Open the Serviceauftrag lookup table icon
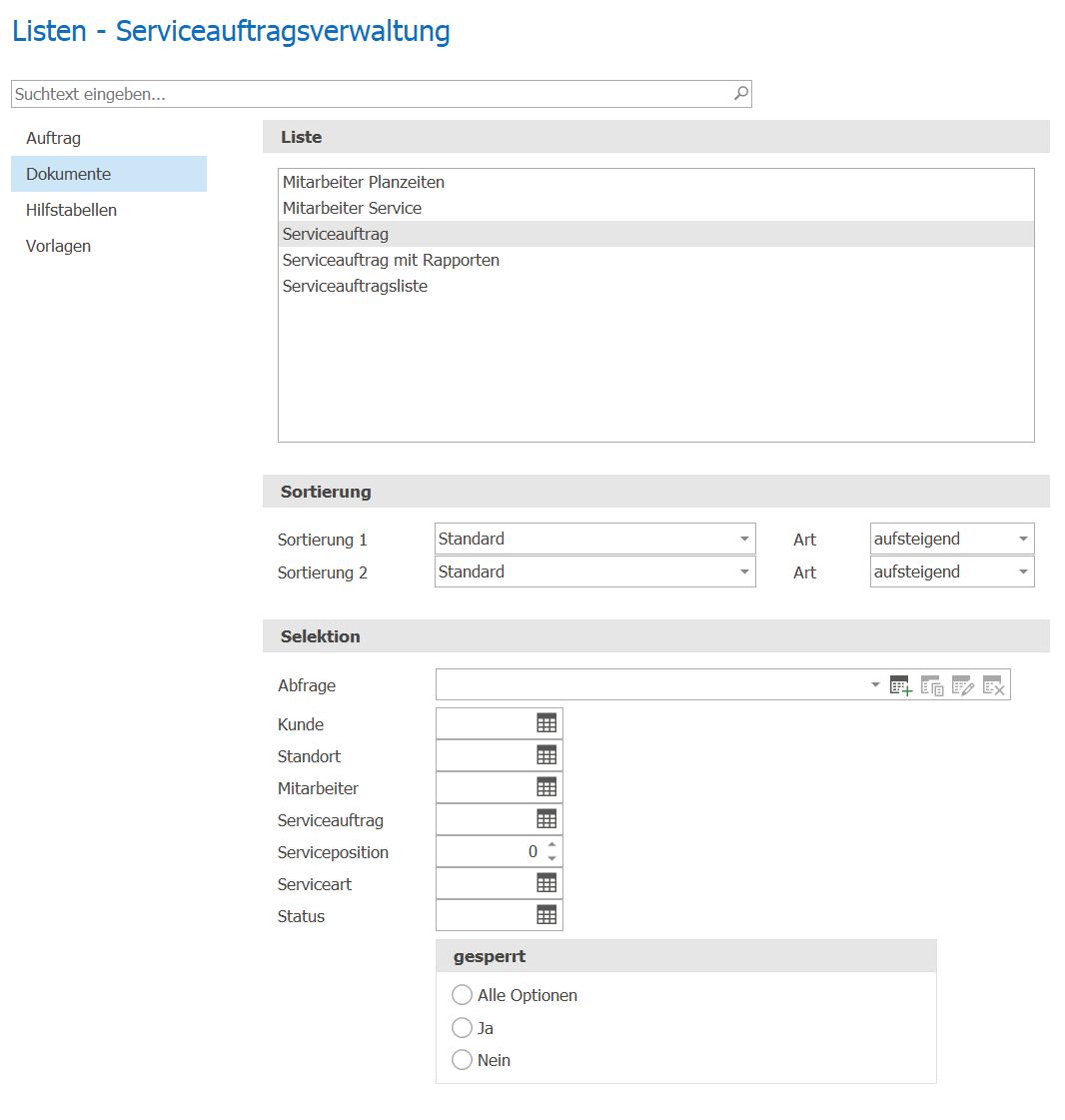Image resolution: width=1065 pixels, height=1120 pixels. click(546, 819)
